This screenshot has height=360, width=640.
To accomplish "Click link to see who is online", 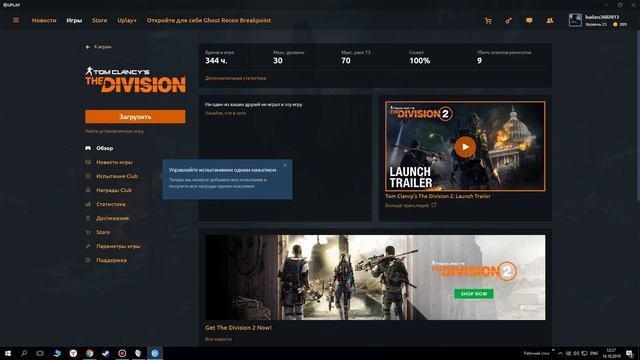I will [x=225, y=113].
